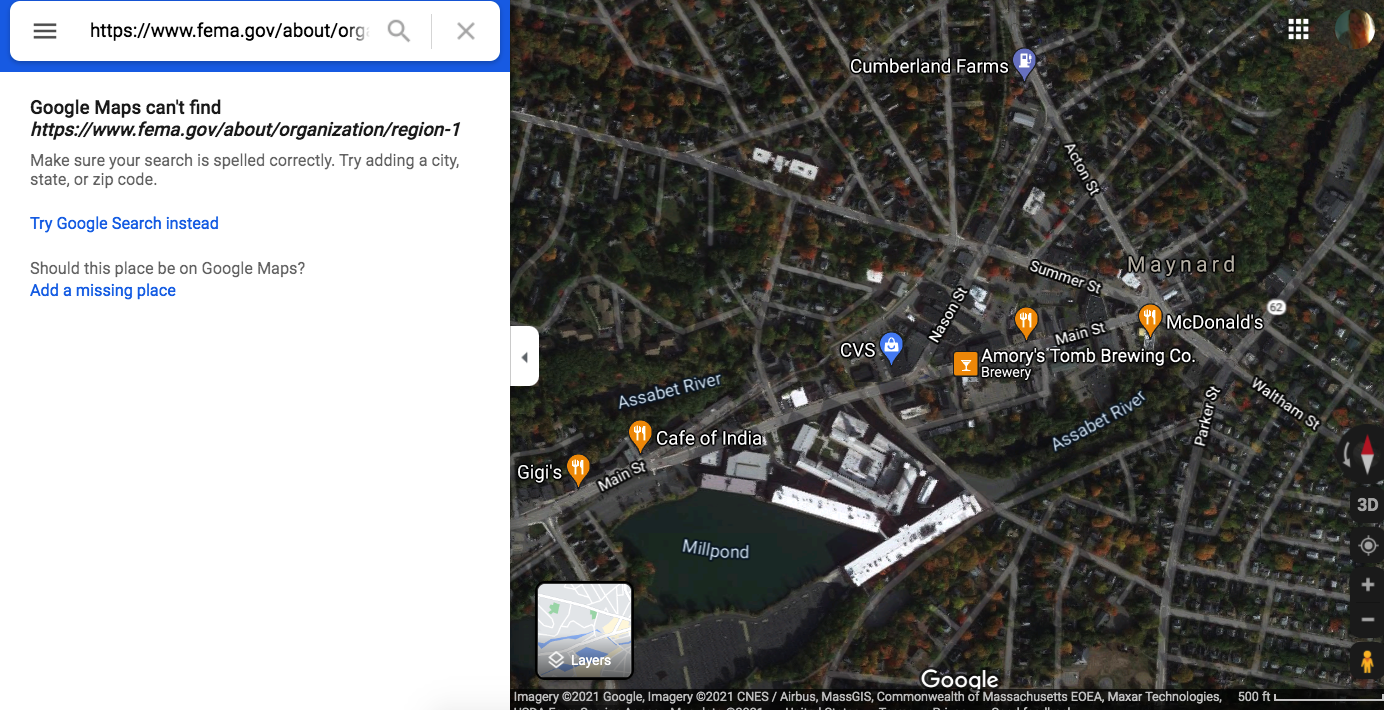Click the Gigi's restaurant pin

[577, 469]
